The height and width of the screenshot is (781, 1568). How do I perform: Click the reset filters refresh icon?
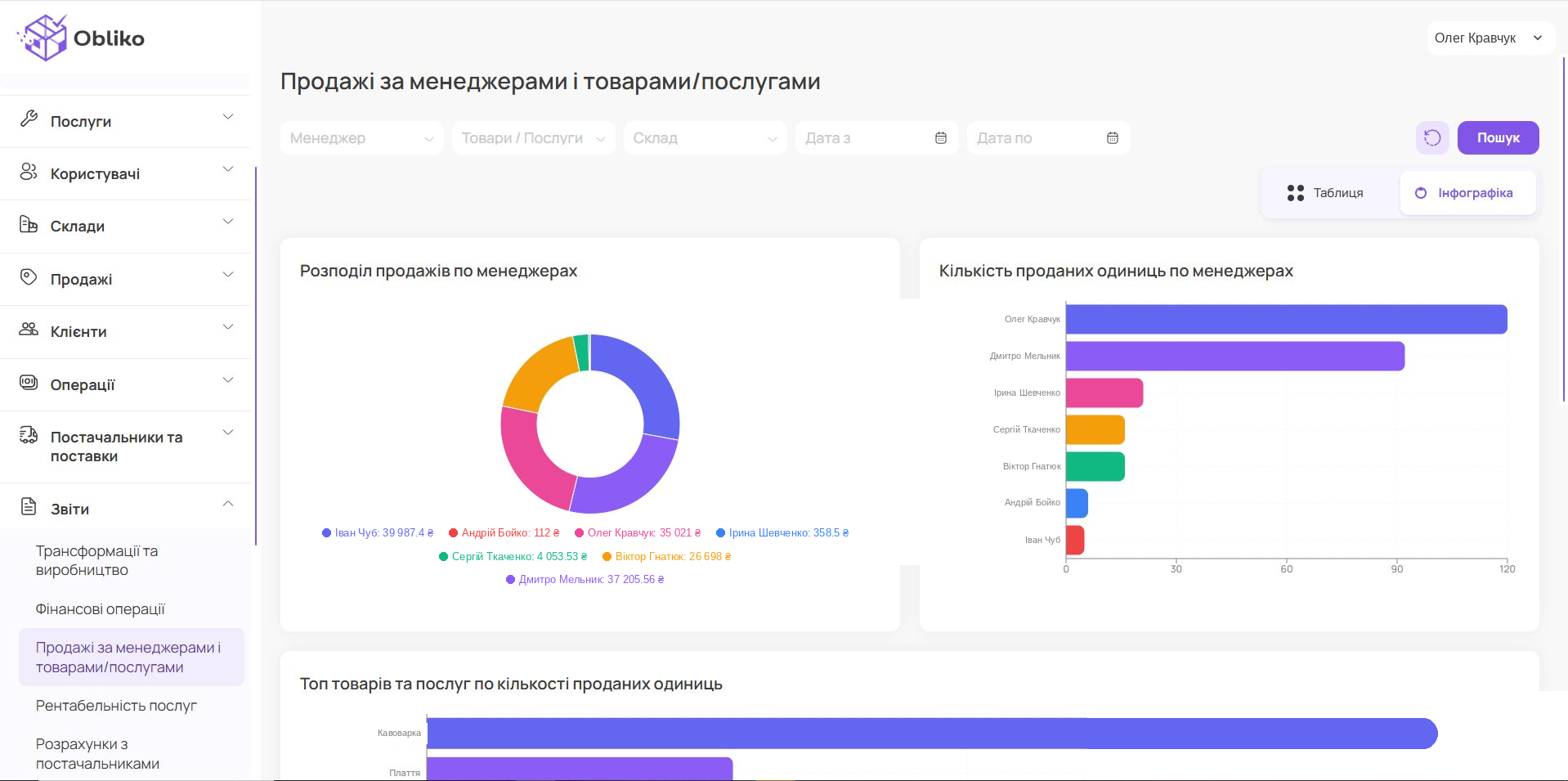pos(1432,137)
